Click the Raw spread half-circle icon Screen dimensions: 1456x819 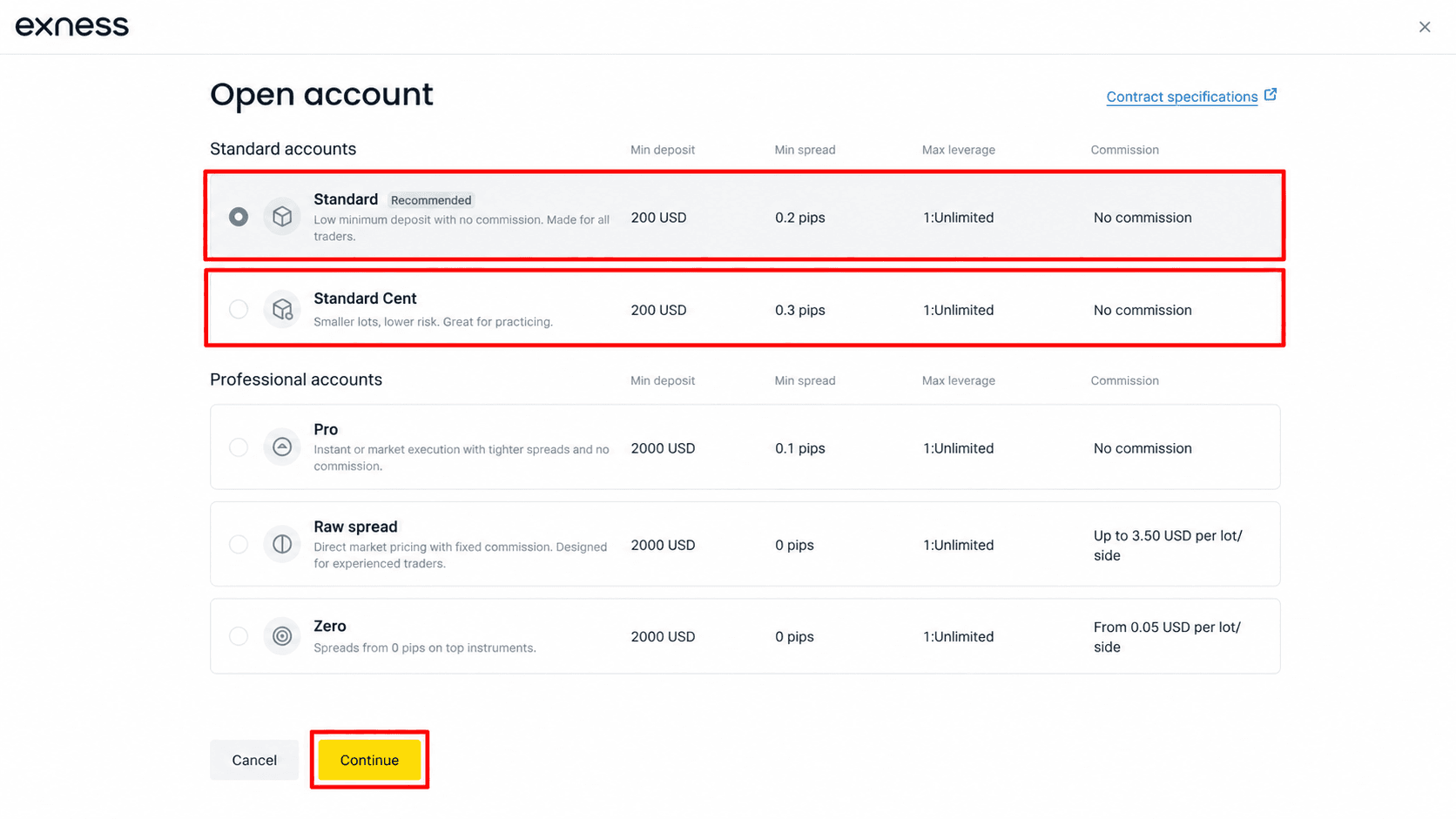tap(282, 544)
